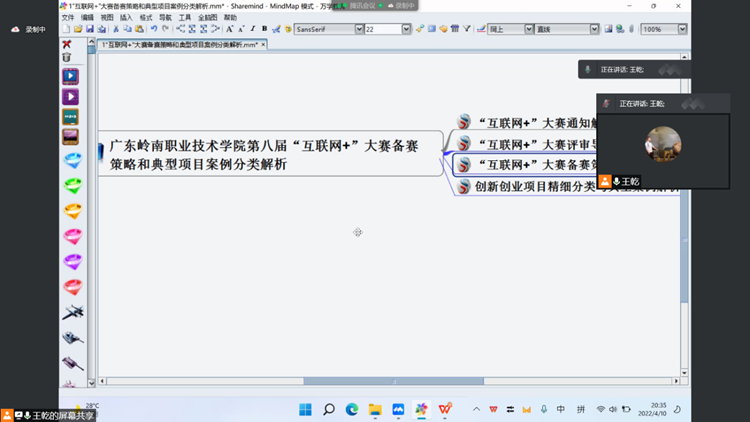Click the Paste clipboard icon

[139, 29]
